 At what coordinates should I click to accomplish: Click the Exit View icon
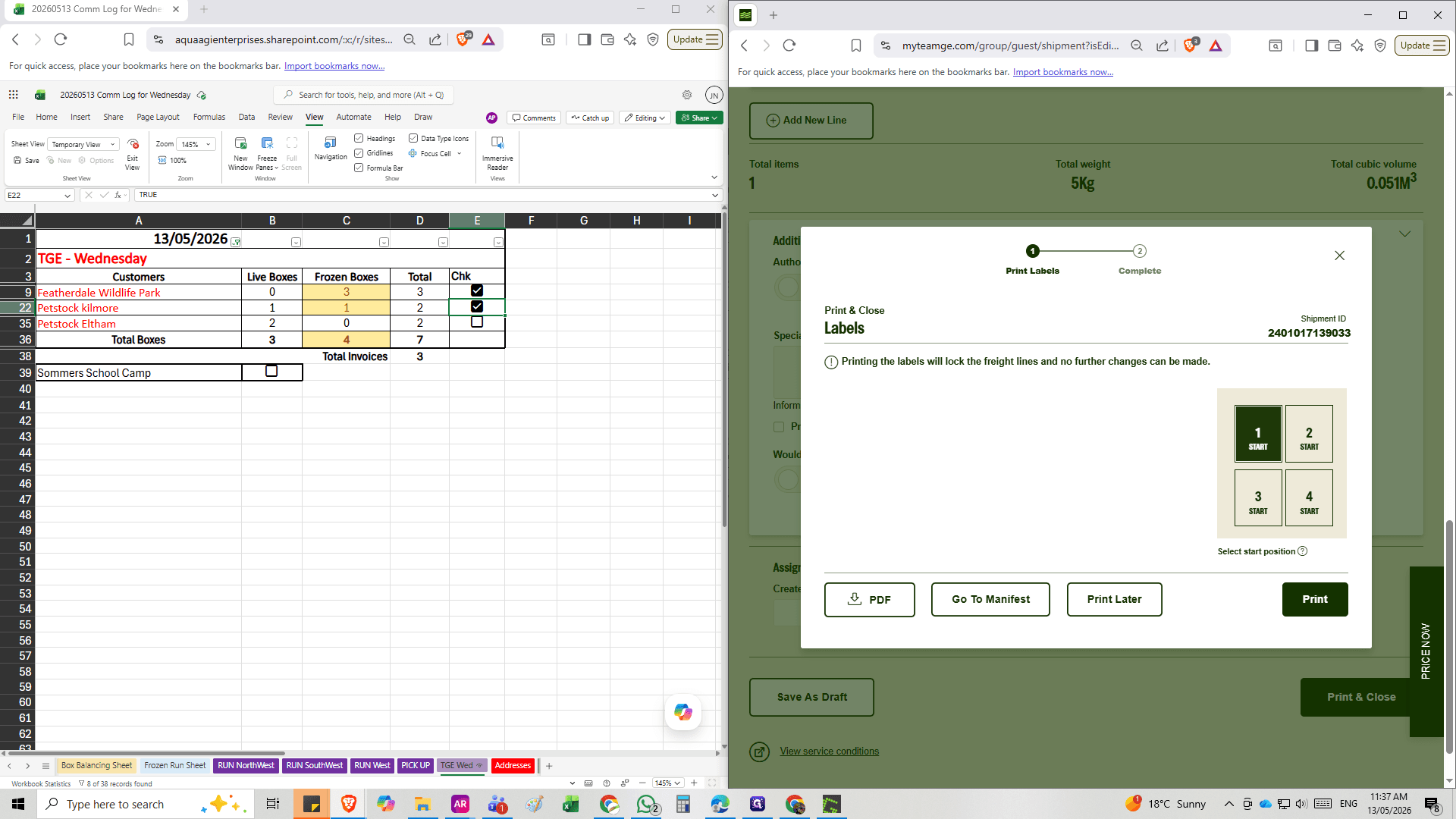click(x=133, y=153)
